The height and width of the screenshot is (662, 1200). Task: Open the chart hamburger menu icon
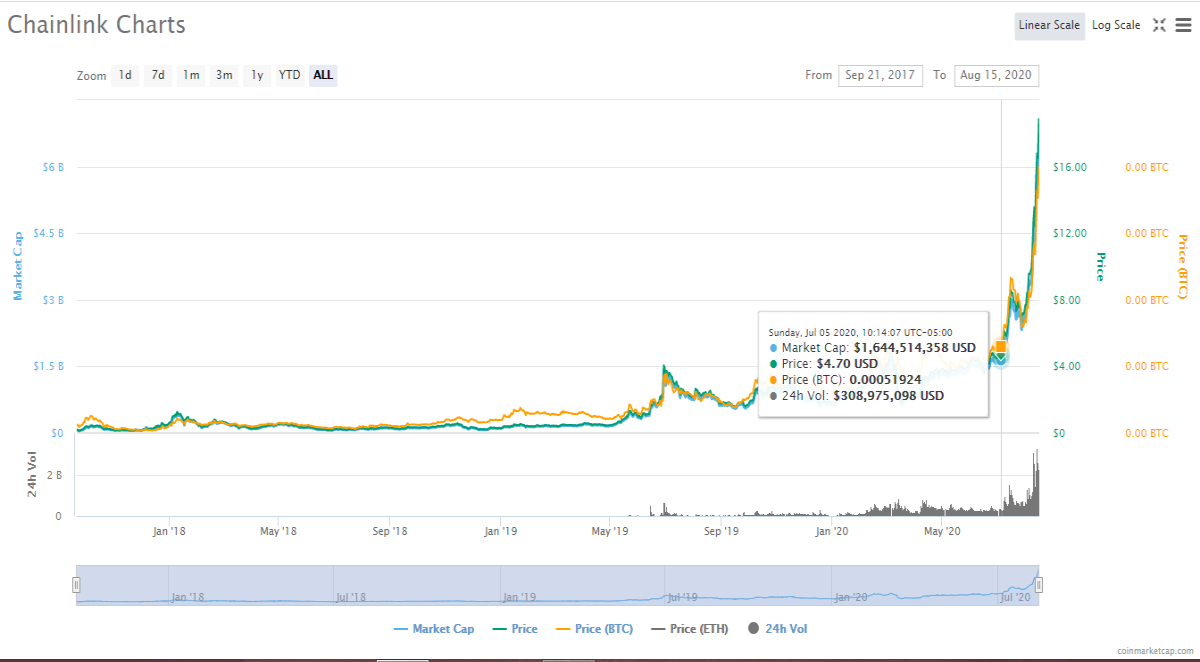tap(1183, 26)
